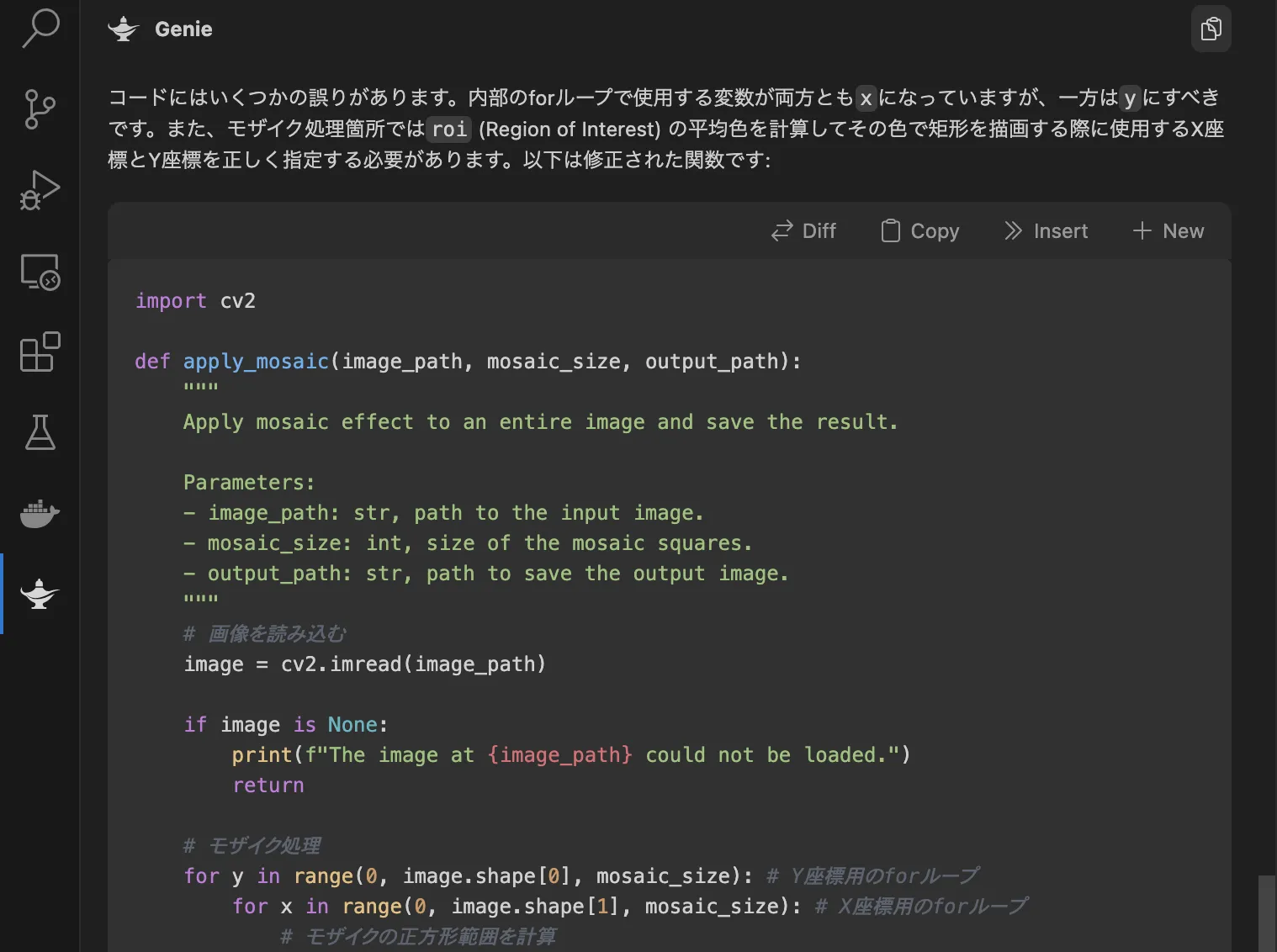Viewport: 1277px width, 952px height.
Task: Select the highlighted x variable token
Action: (x=867, y=98)
